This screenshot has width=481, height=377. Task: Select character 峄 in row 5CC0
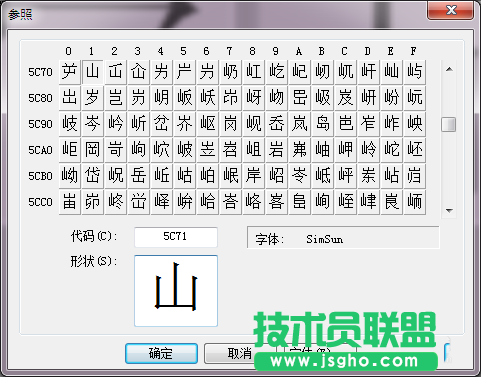(161, 202)
